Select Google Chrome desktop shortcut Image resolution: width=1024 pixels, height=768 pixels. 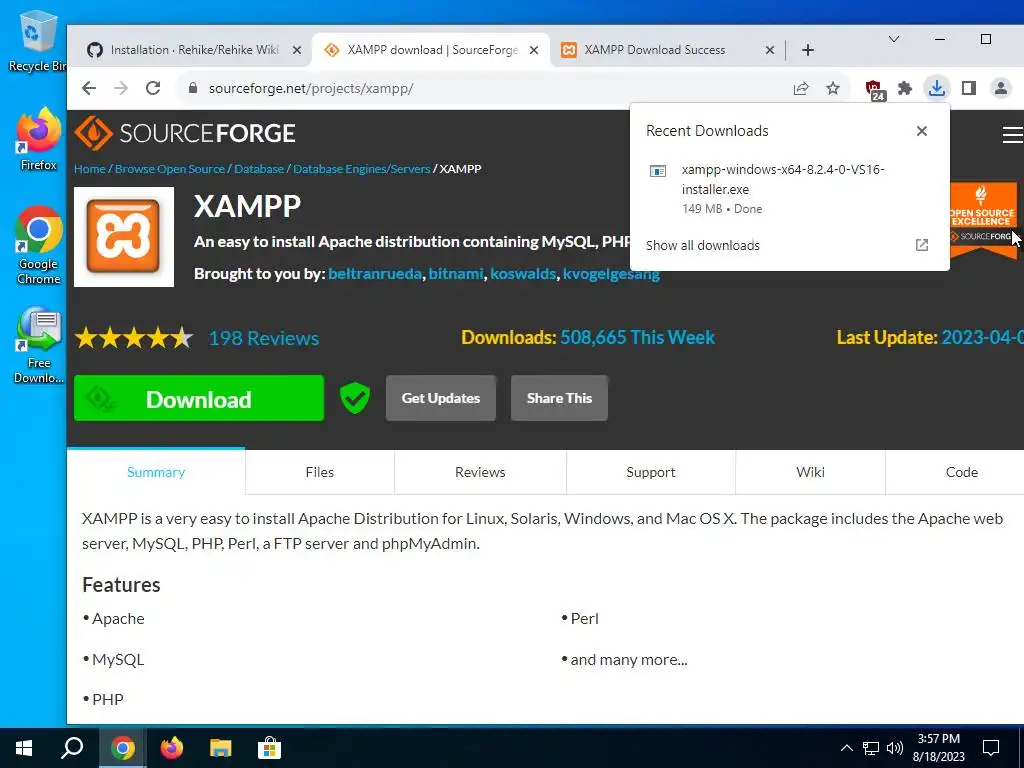39,245
